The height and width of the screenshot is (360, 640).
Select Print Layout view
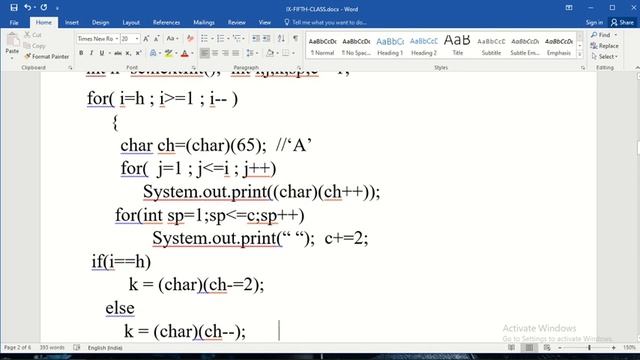(529, 348)
